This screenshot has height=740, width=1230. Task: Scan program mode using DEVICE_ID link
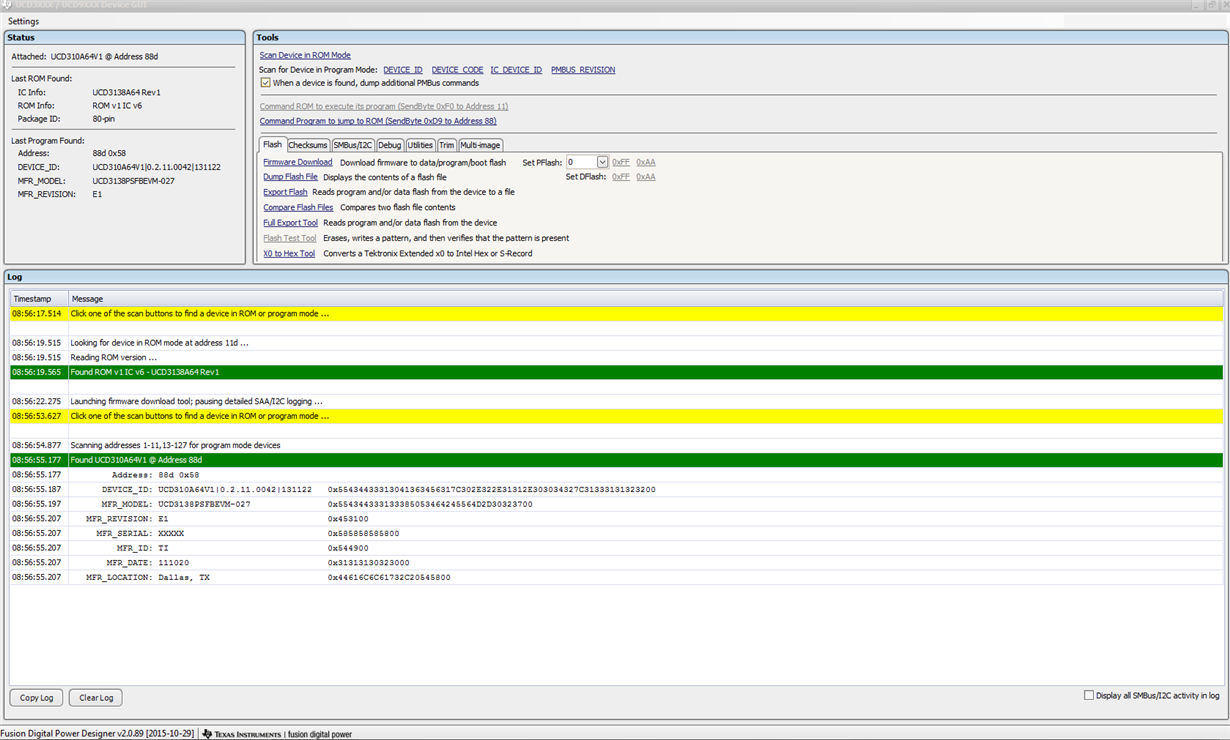point(403,70)
